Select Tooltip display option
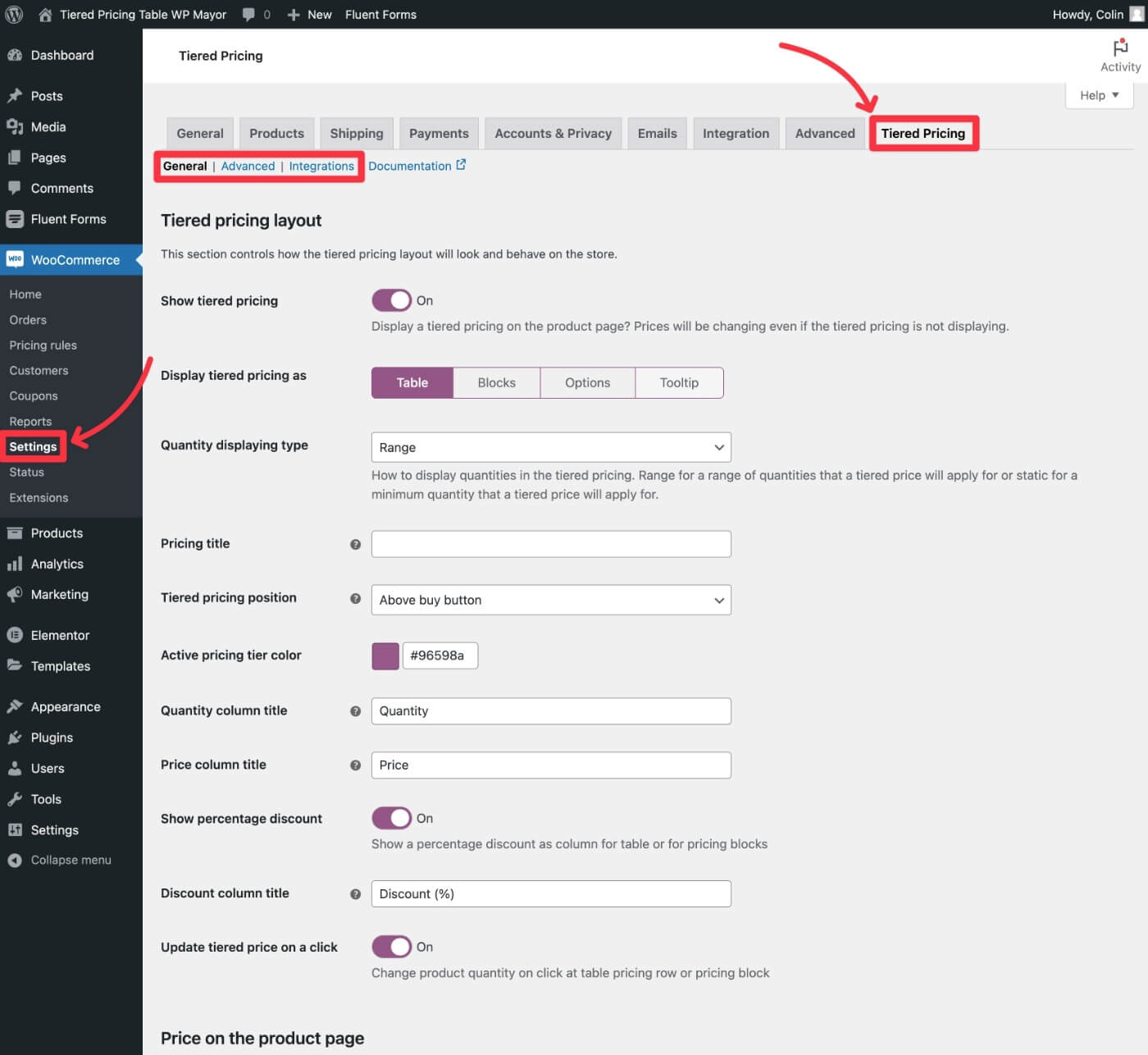 point(680,382)
